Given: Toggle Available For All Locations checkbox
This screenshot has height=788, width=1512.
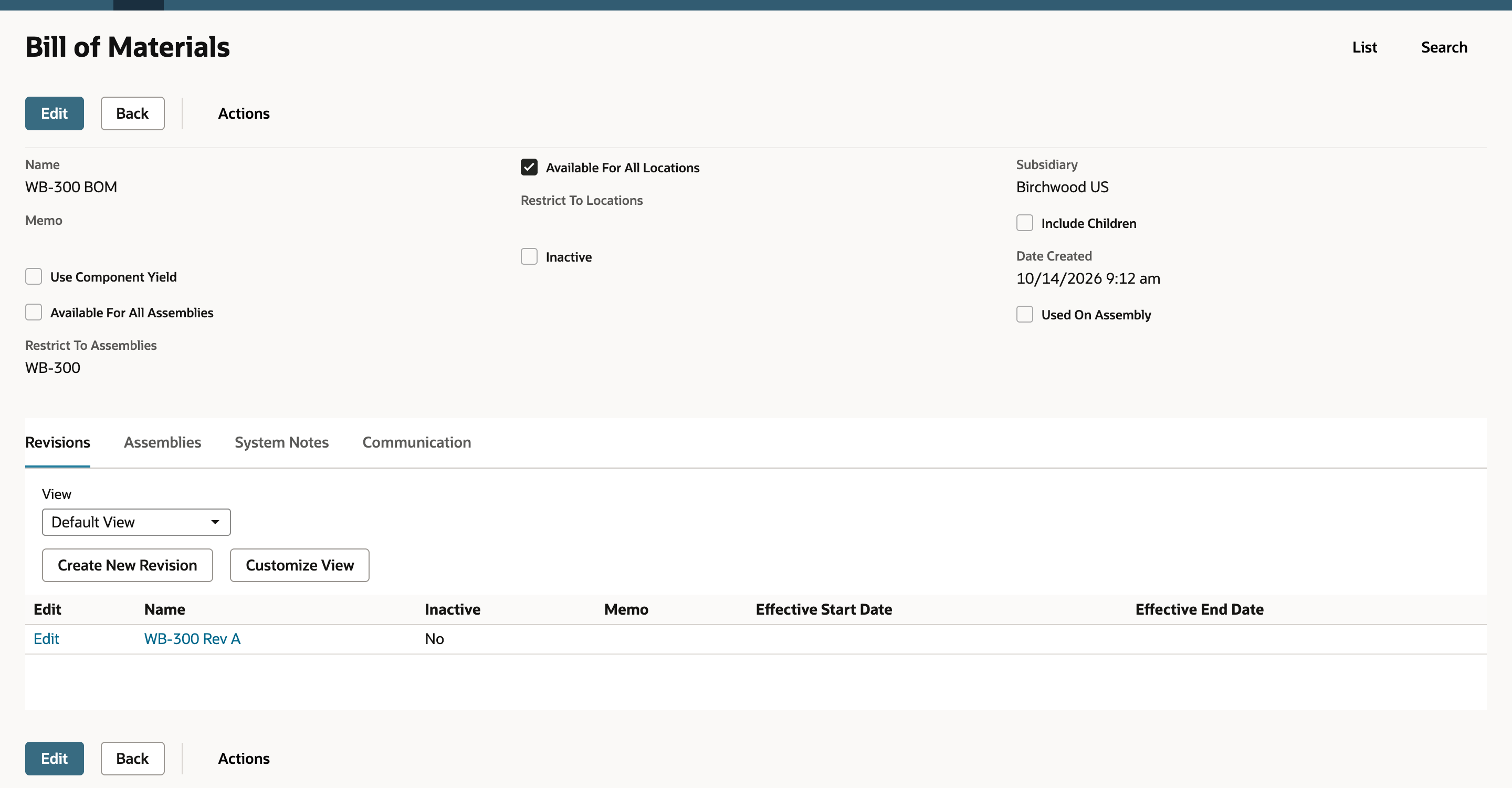Looking at the screenshot, I should point(529,168).
